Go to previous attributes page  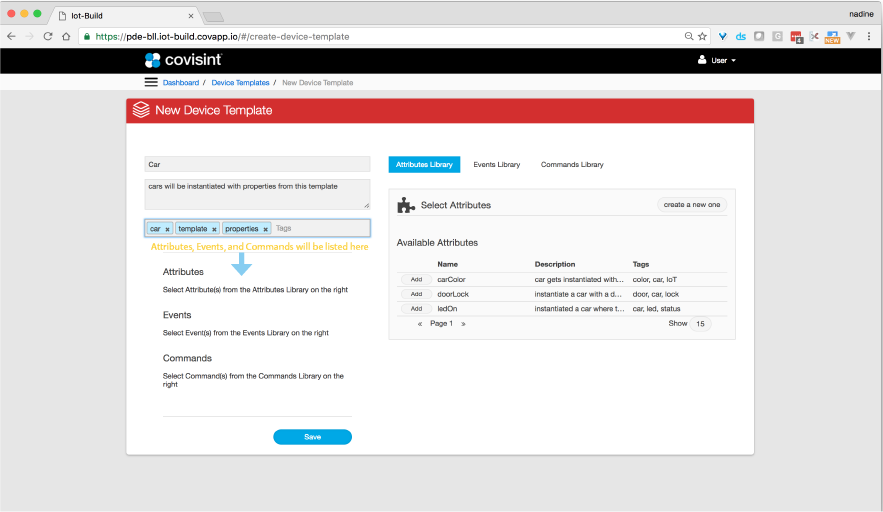pyautogui.click(x=420, y=324)
